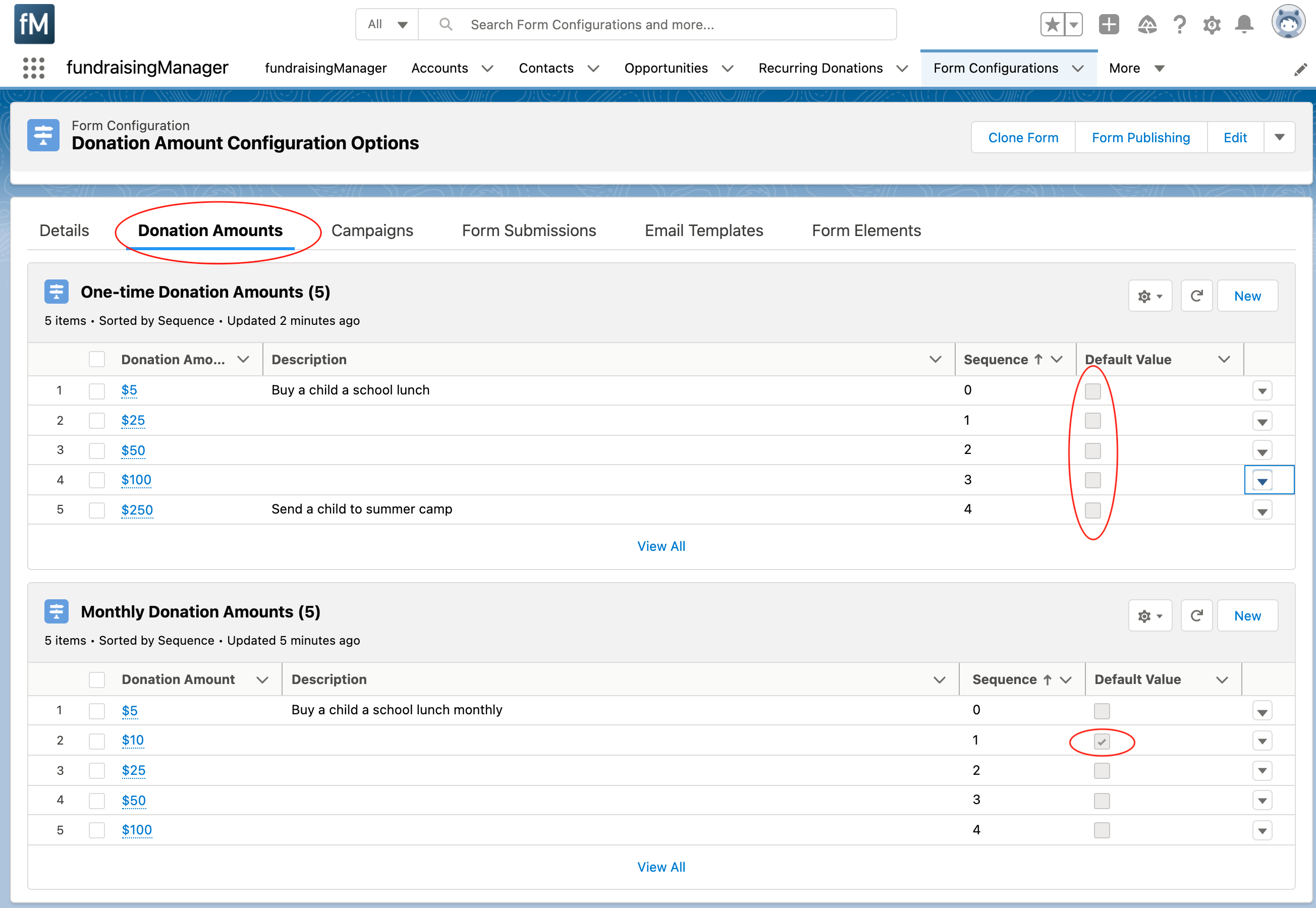
Task: Open the Form Elements tab
Action: tap(866, 231)
